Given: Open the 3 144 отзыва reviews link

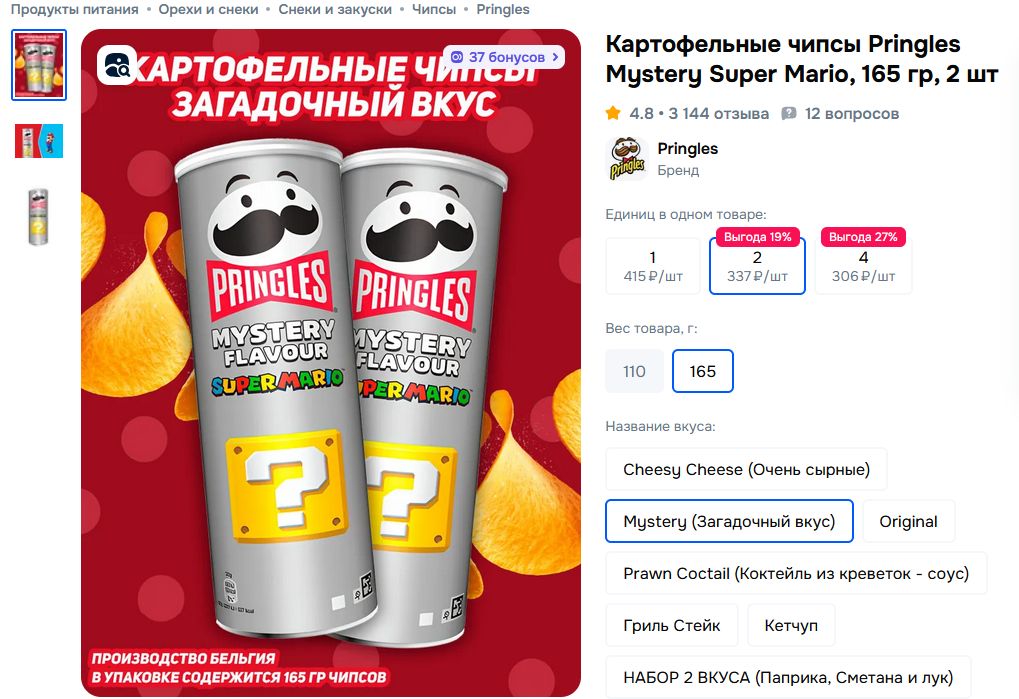Looking at the screenshot, I should [x=718, y=114].
